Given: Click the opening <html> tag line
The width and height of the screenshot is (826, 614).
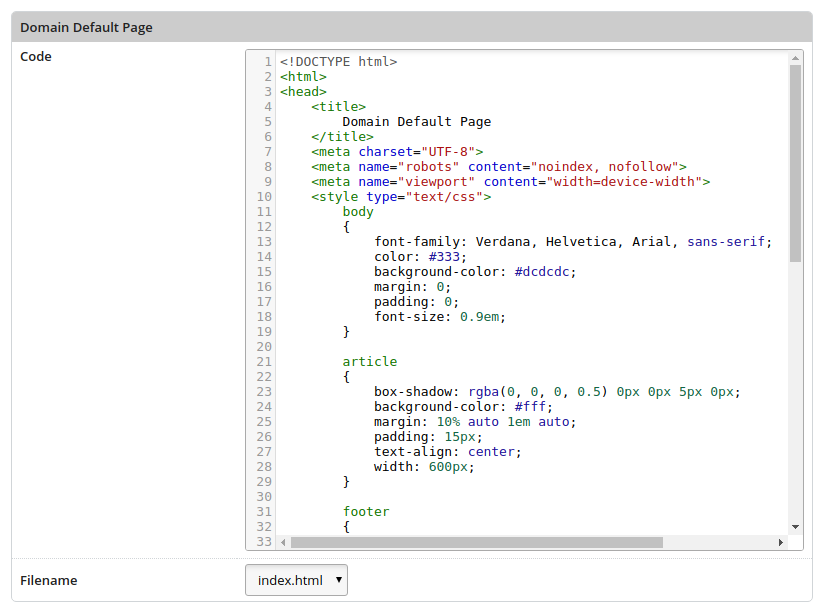Looking at the screenshot, I should (303, 77).
